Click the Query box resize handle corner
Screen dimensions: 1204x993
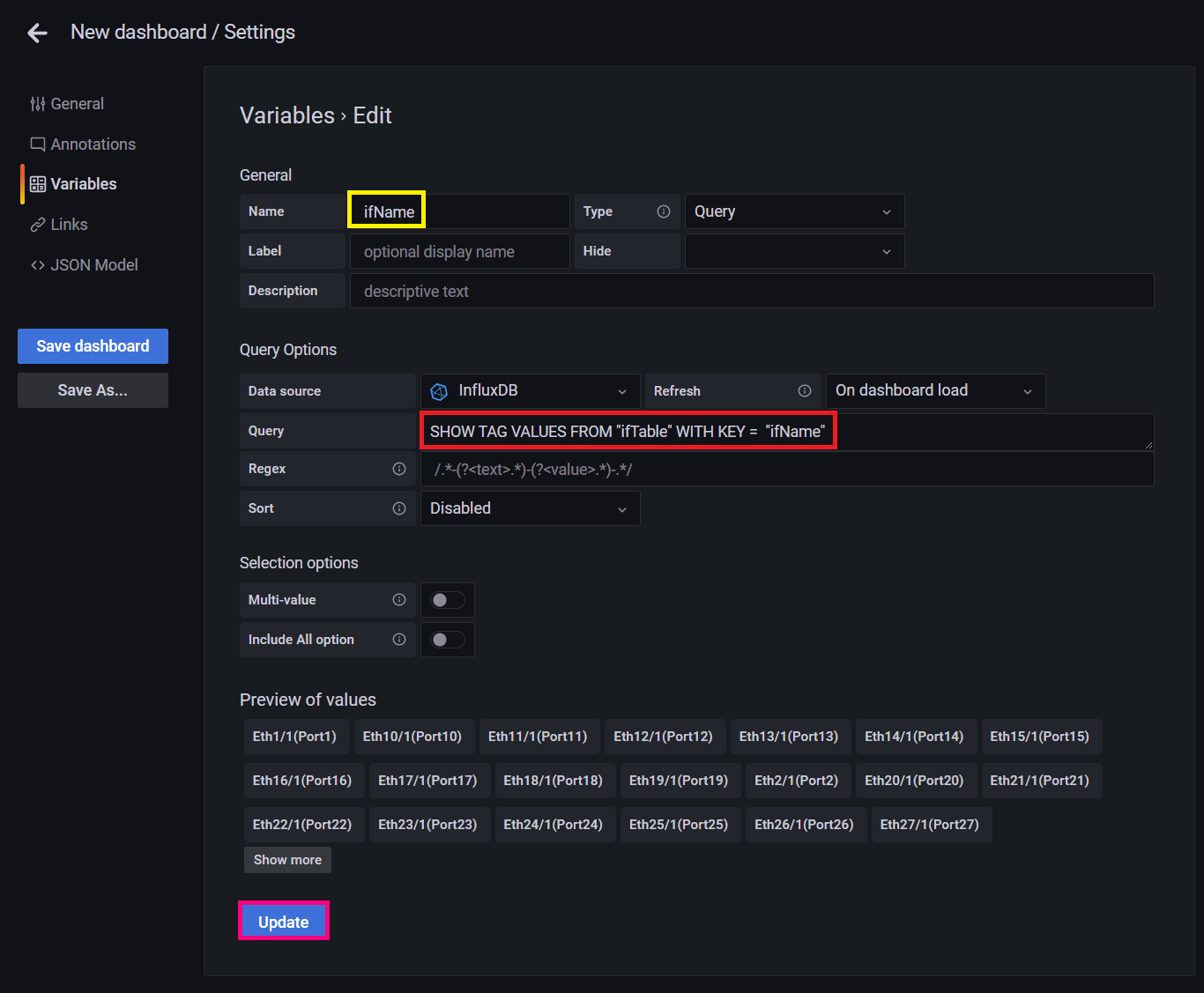(1148, 445)
